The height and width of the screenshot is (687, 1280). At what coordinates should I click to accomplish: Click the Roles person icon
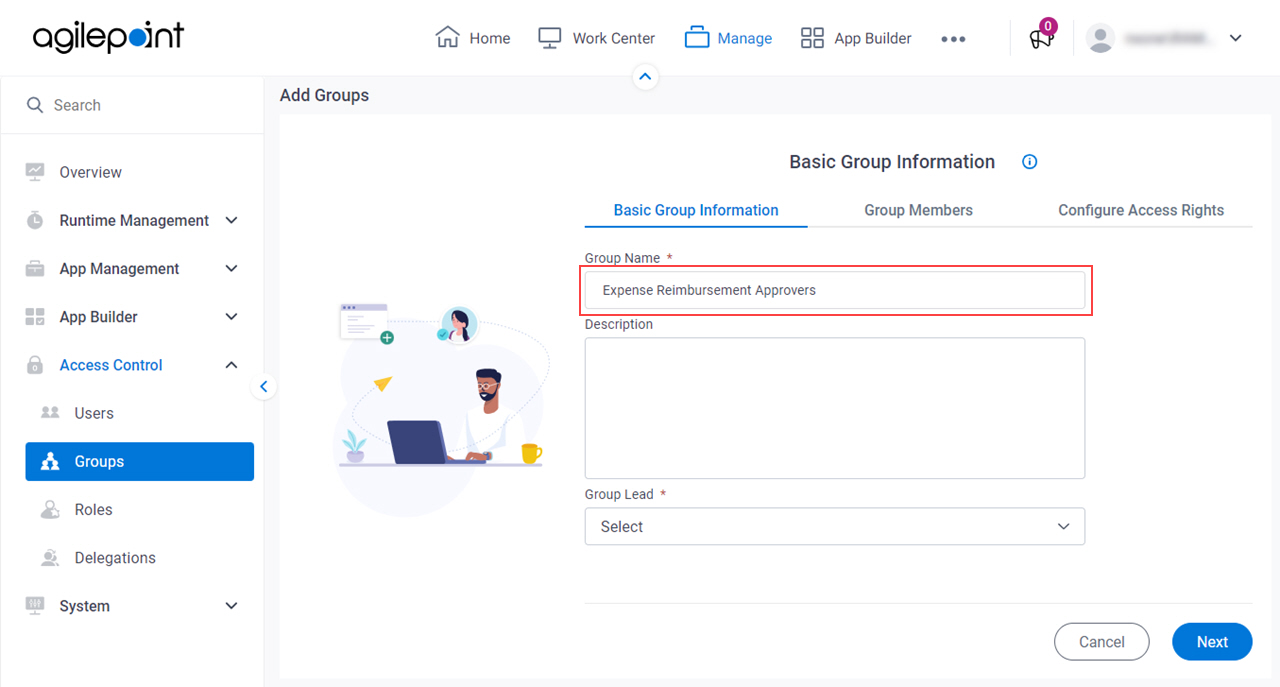(x=50, y=509)
